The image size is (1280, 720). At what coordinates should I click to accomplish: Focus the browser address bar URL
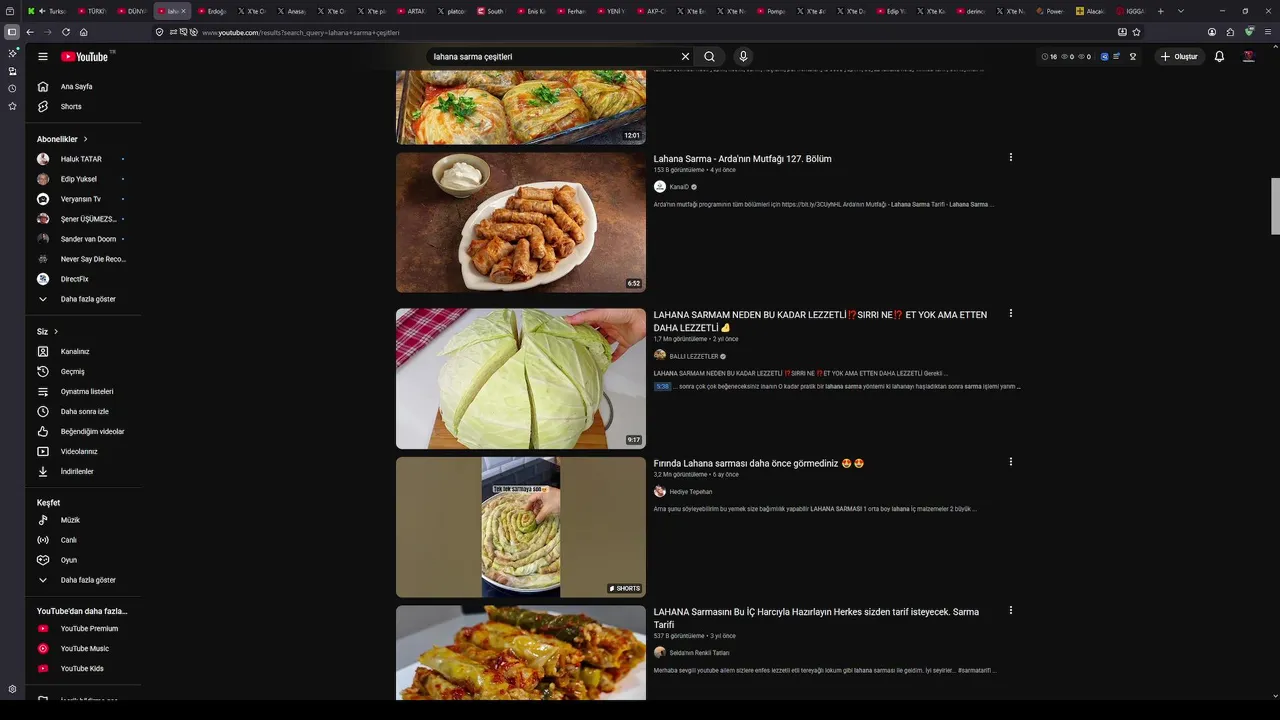(x=300, y=32)
